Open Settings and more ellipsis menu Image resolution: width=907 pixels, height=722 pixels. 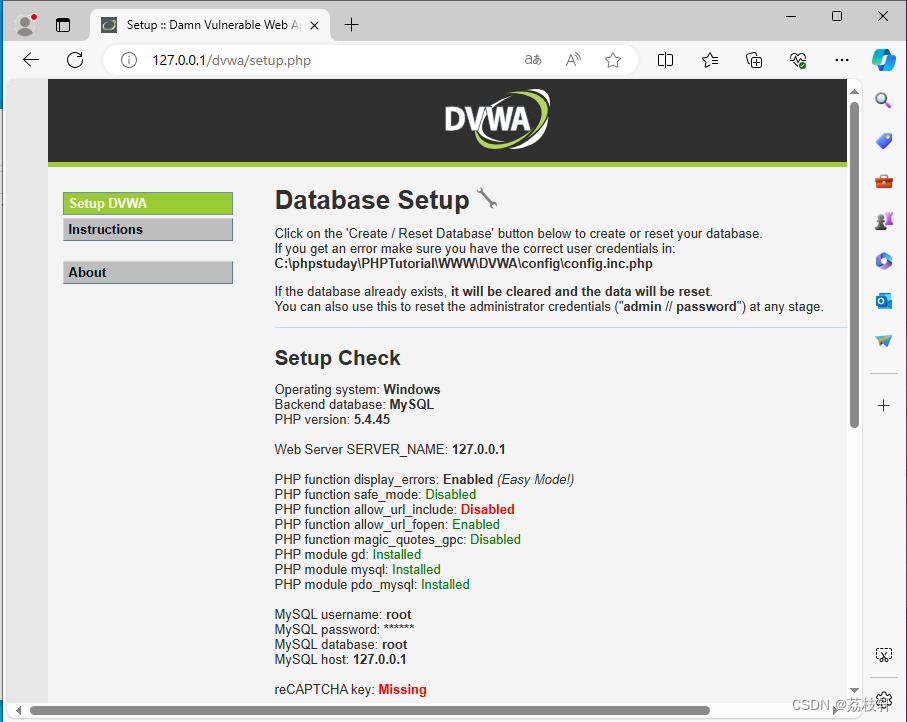842,60
